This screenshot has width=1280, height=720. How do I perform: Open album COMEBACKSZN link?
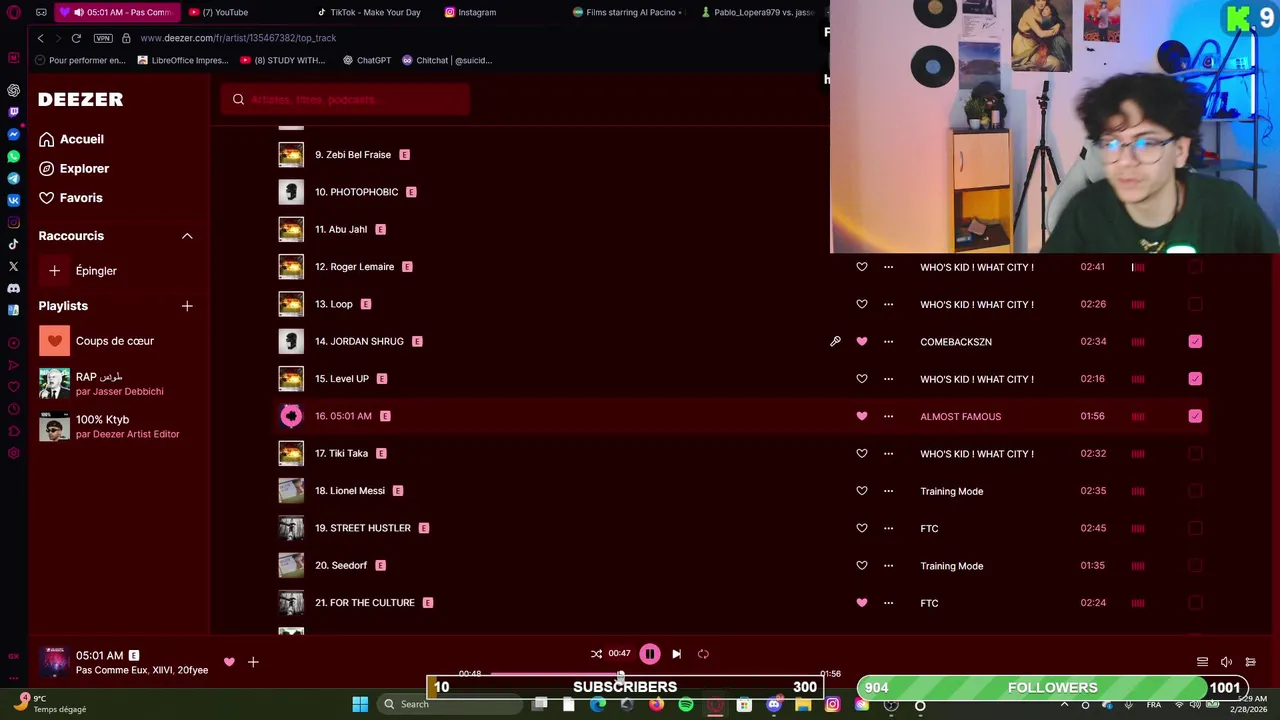click(956, 342)
